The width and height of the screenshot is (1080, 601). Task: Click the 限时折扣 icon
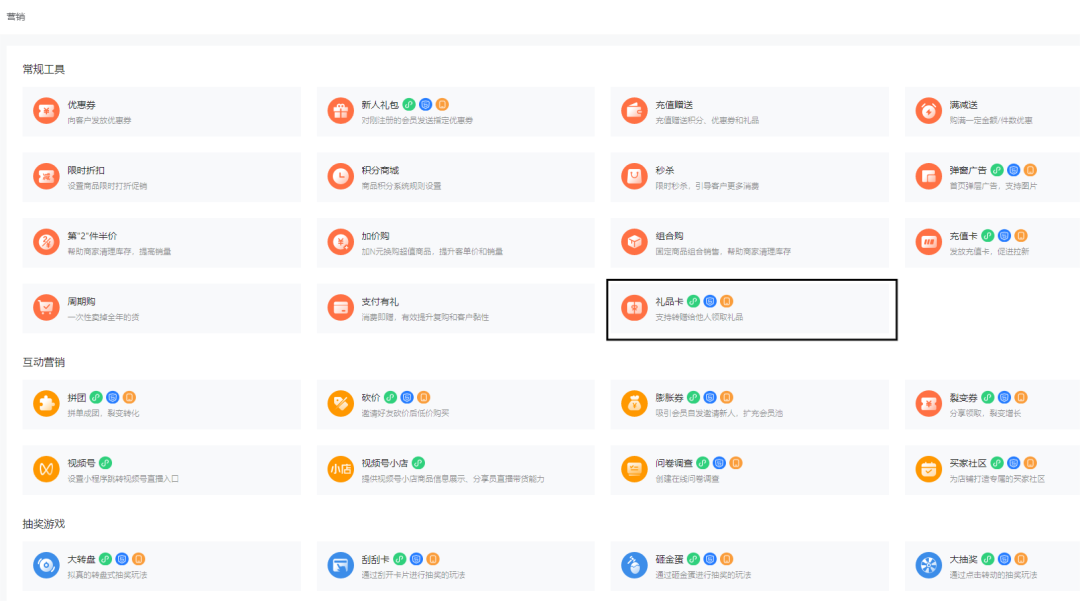(46, 176)
